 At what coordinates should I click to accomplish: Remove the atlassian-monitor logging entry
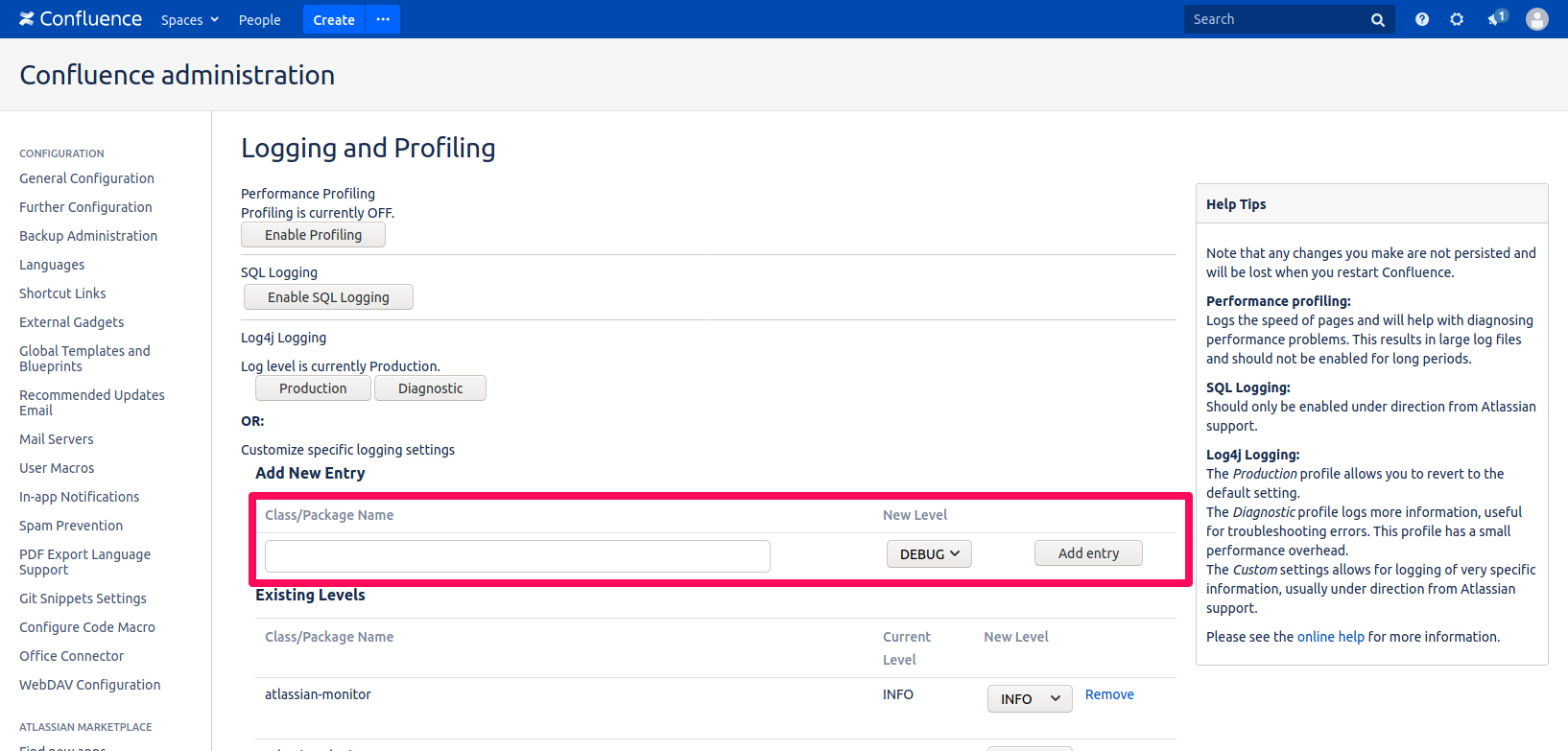point(1108,694)
